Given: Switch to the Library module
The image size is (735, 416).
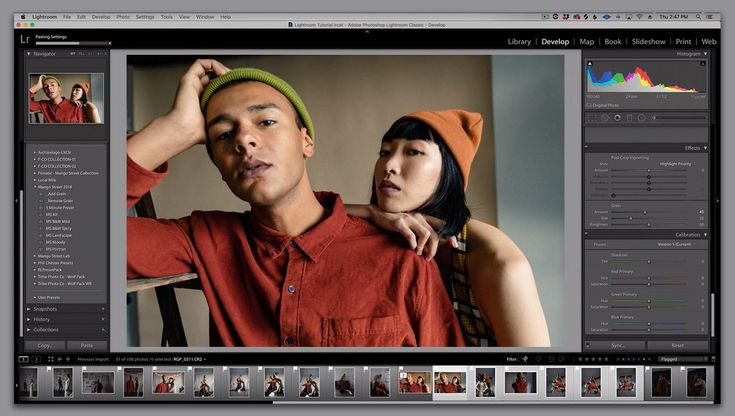Looking at the screenshot, I should [519, 42].
